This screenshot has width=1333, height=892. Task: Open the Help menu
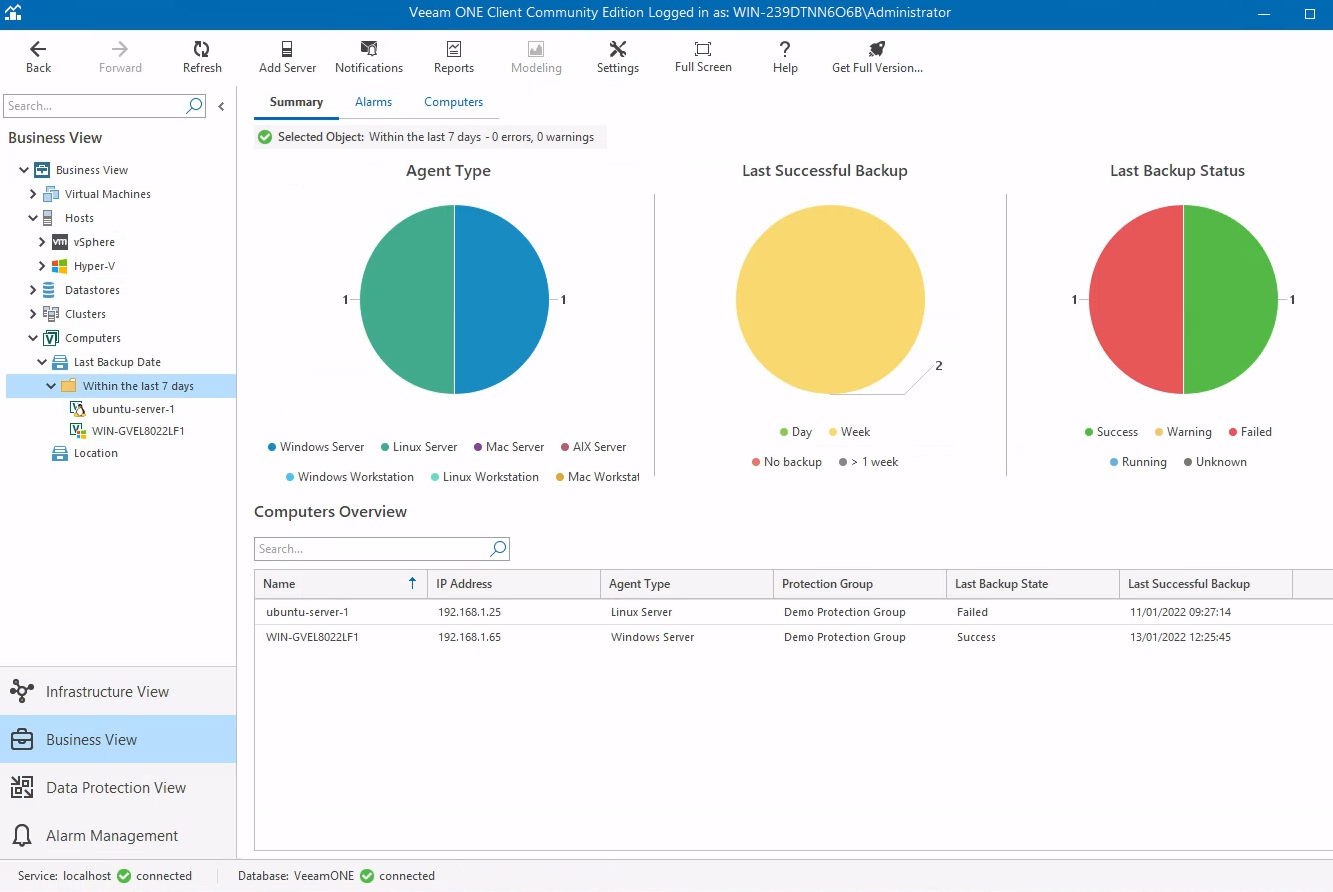785,57
